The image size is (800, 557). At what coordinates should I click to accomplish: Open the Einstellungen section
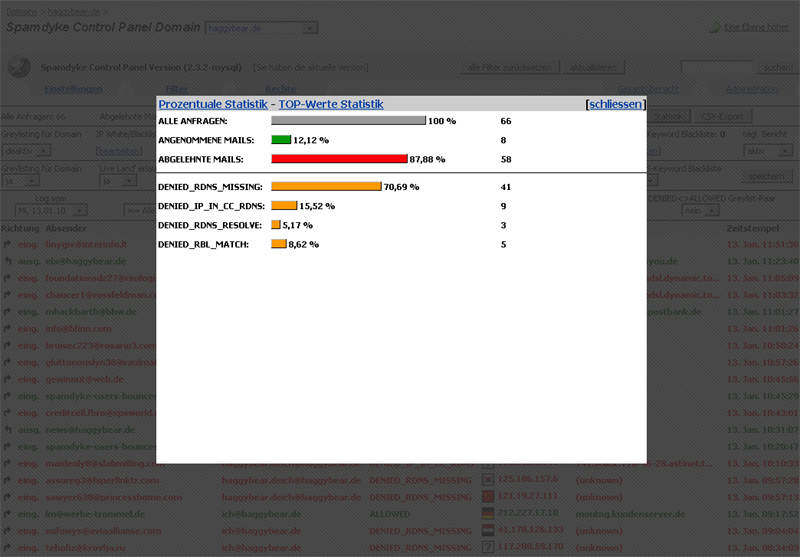73,89
